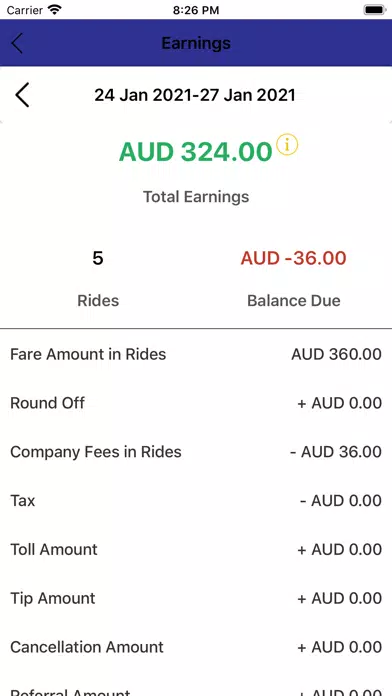Select the Tip Amount row
This screenshot has width=392, height=696.
[x=196, y=598]
